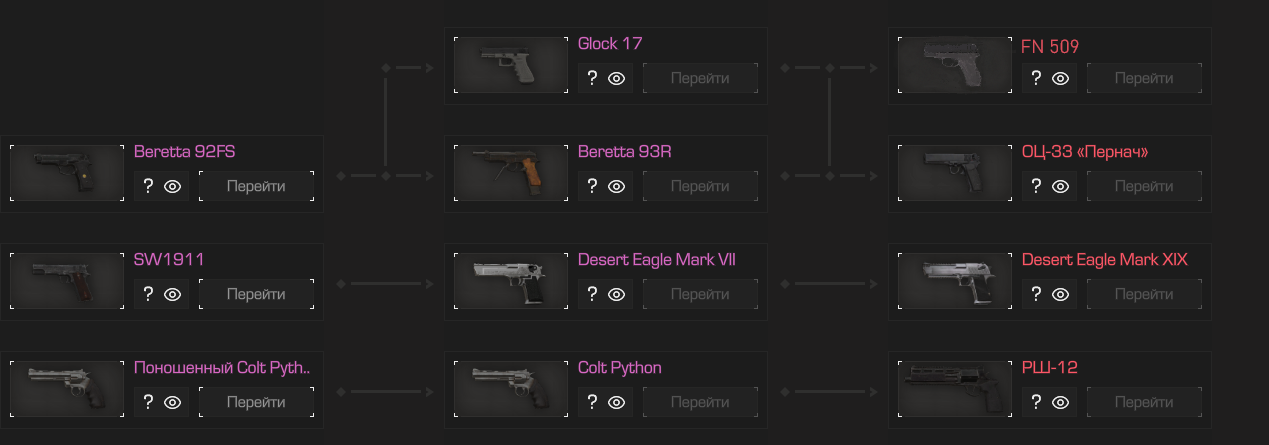Click the Перейти button for Поношенный Colt Python
The width and height of the screenshot is (1269, 445).
coord(256,402)
